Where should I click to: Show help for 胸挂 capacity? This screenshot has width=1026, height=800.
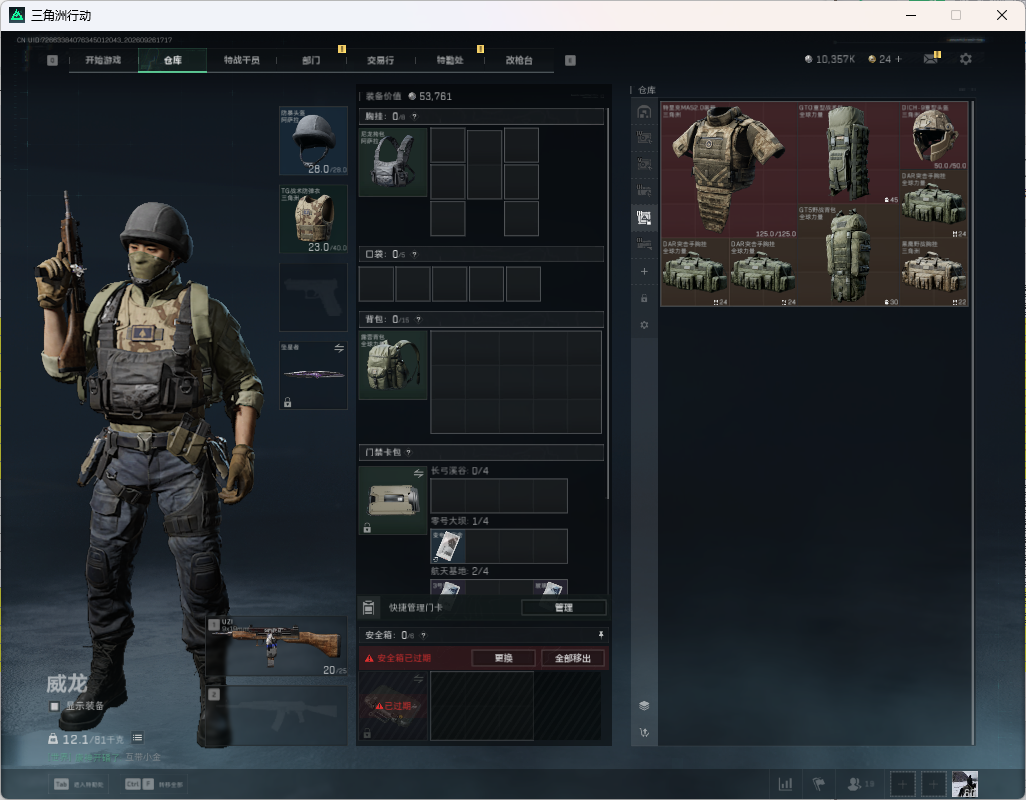point(414,116)
